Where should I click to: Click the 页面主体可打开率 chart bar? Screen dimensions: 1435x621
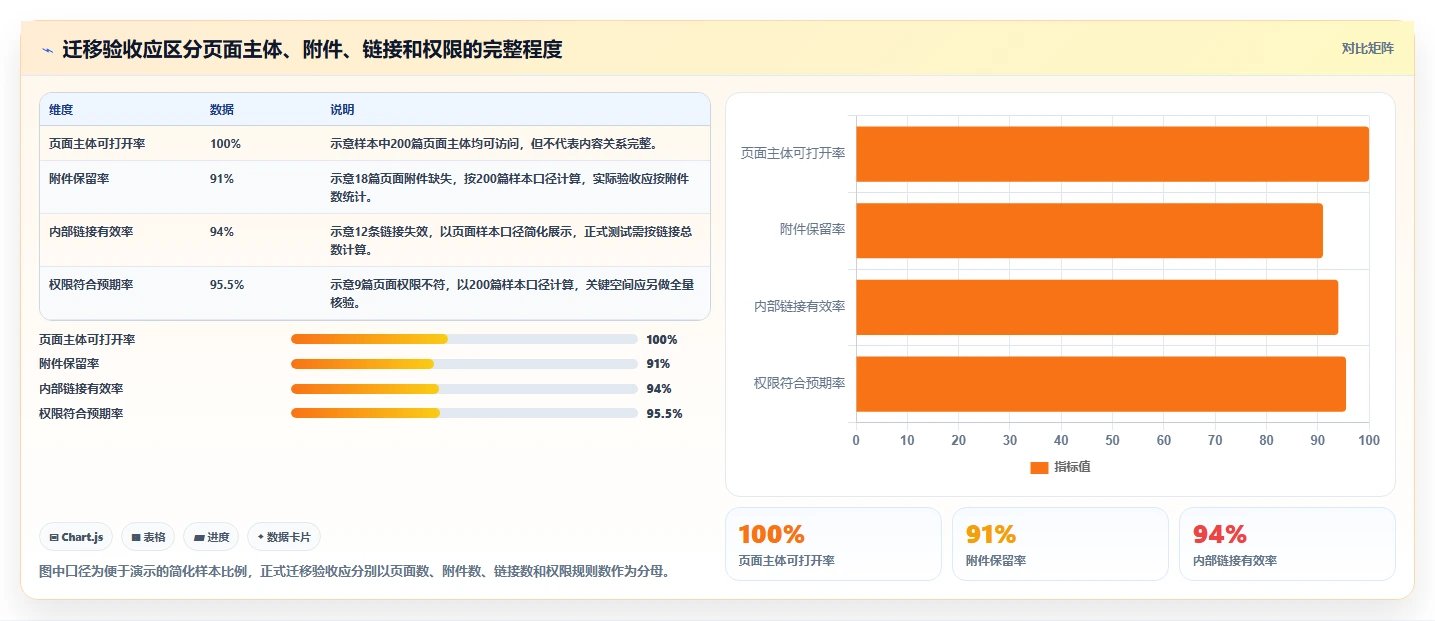1112,154
